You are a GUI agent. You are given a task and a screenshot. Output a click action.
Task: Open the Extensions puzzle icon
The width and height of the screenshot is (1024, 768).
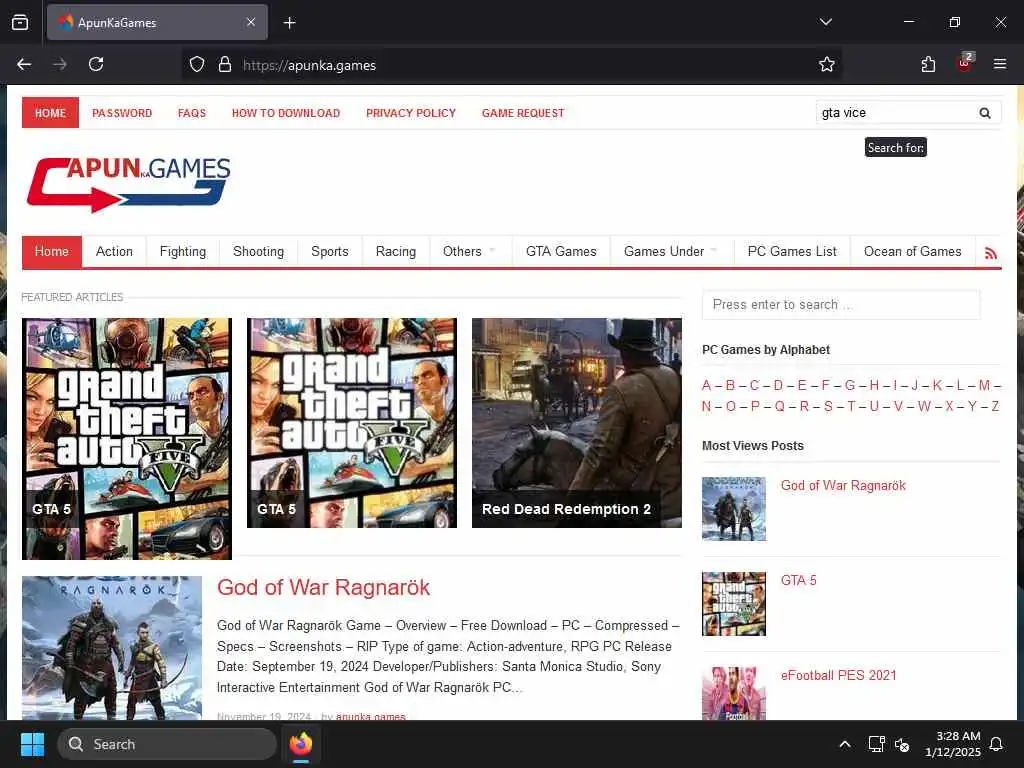pos(928,64)
